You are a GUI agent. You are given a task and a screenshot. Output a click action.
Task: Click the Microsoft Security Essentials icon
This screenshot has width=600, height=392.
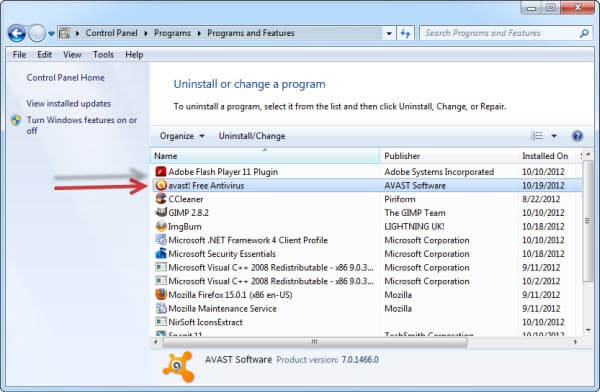(x=161, y=253)
